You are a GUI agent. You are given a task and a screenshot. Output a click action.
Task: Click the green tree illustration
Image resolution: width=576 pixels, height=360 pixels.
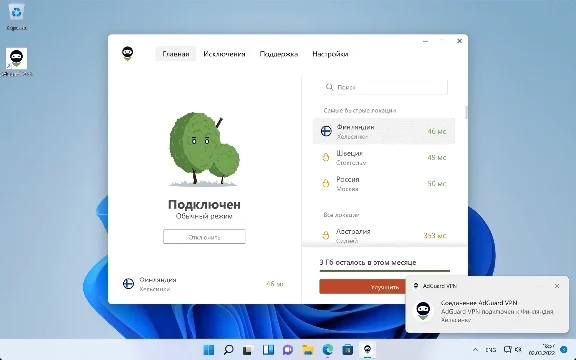click(204, 149)
